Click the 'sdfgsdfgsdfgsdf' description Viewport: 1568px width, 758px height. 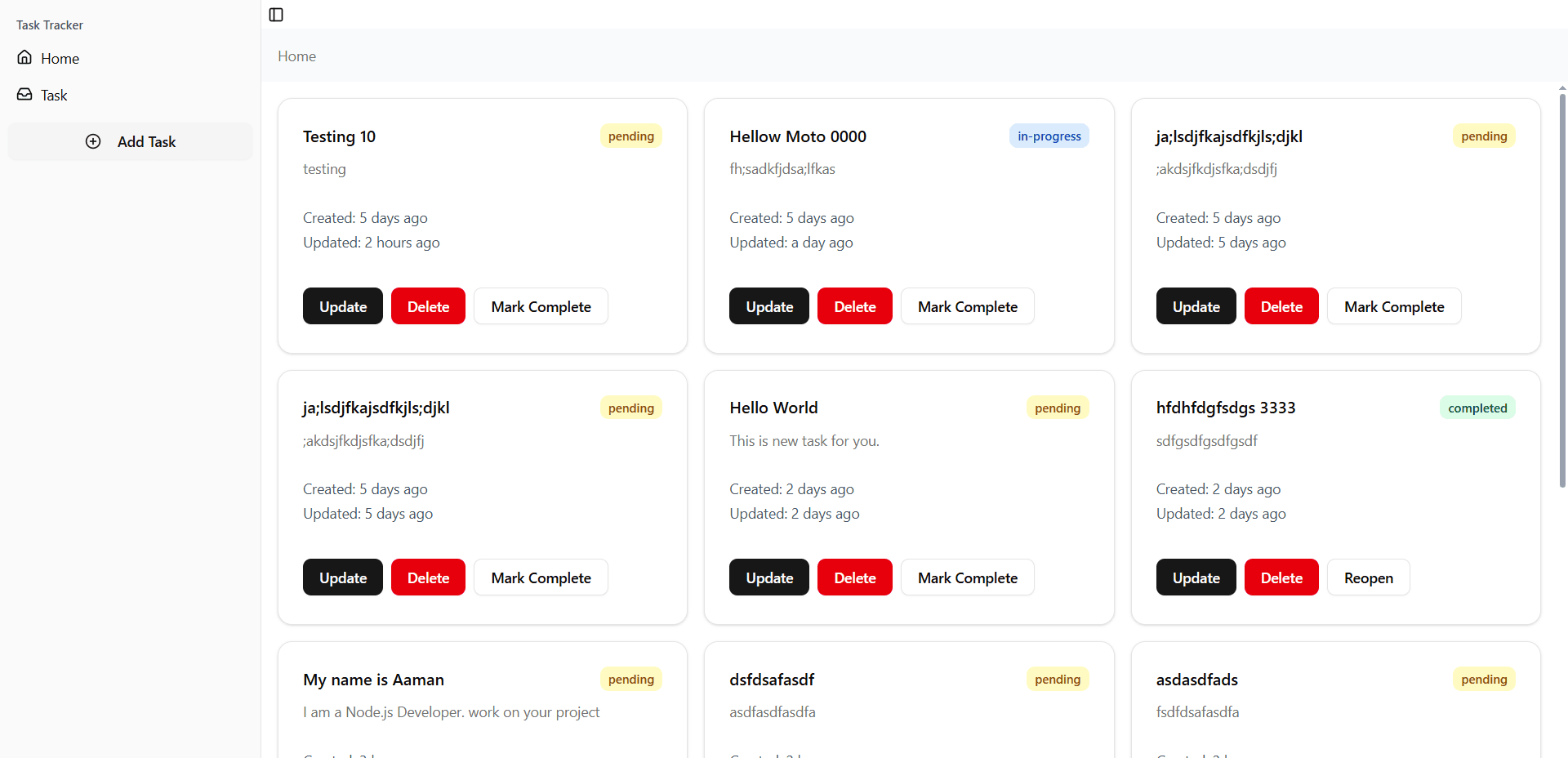click(1207, 441)
